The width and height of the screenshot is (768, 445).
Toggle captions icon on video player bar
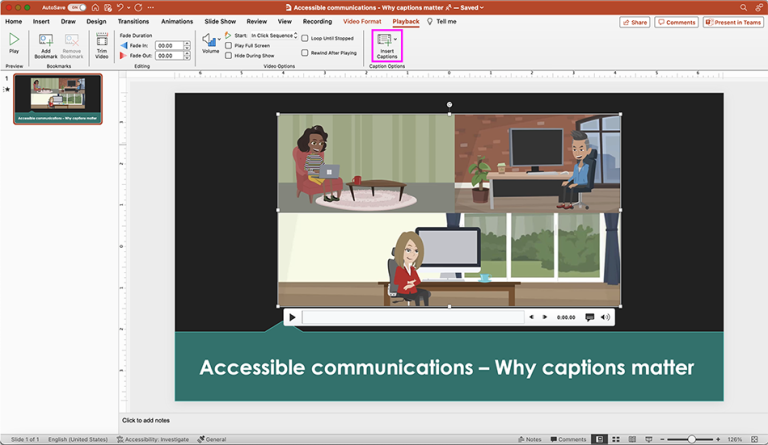(589, 317)
